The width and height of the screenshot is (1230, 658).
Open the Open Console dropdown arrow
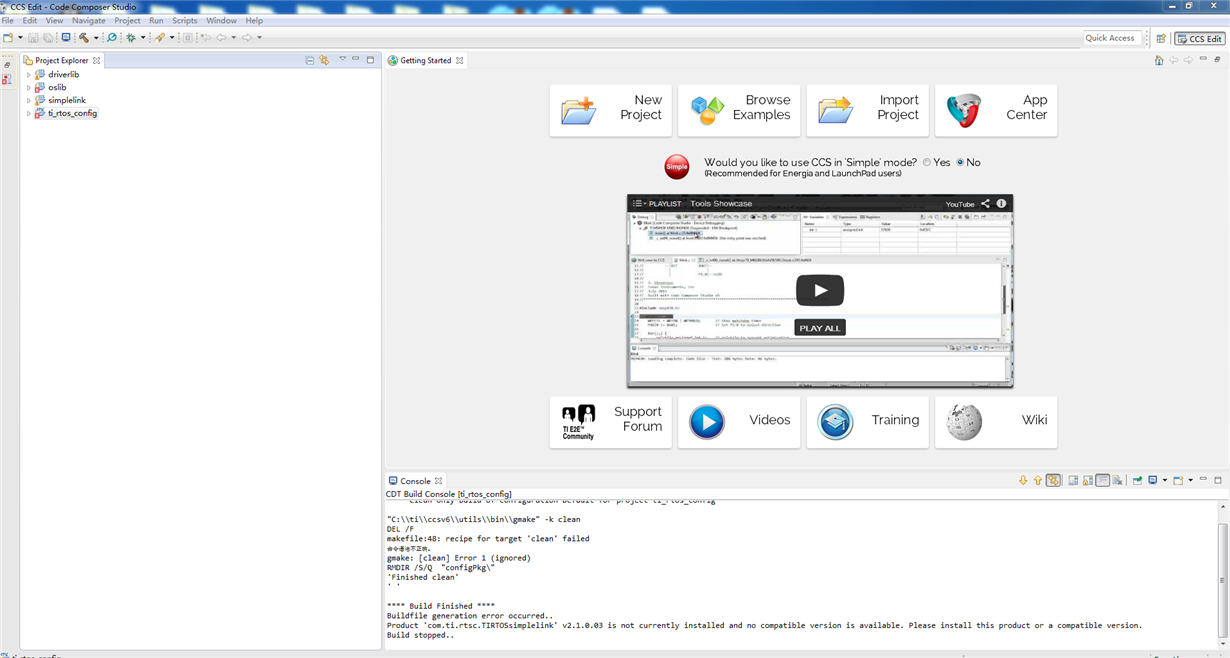pos(1190,481)
